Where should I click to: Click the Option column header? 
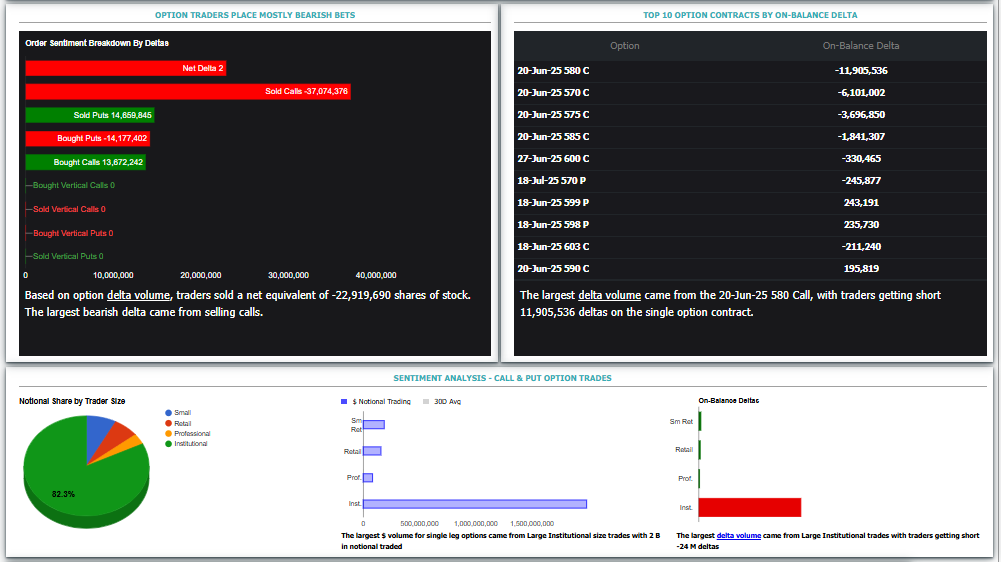tap(624, 46)
